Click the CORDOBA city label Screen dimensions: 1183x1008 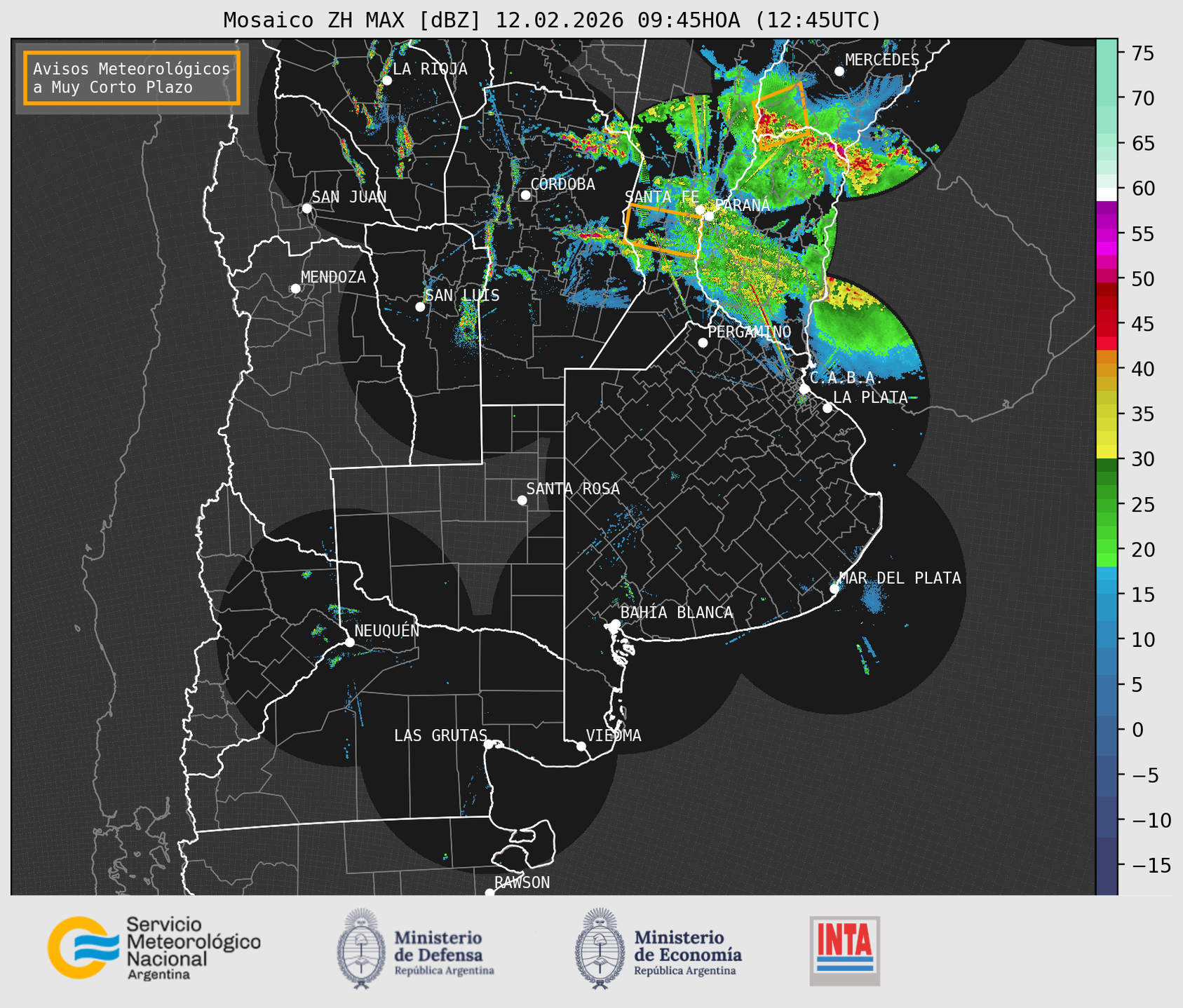(562, 184)
